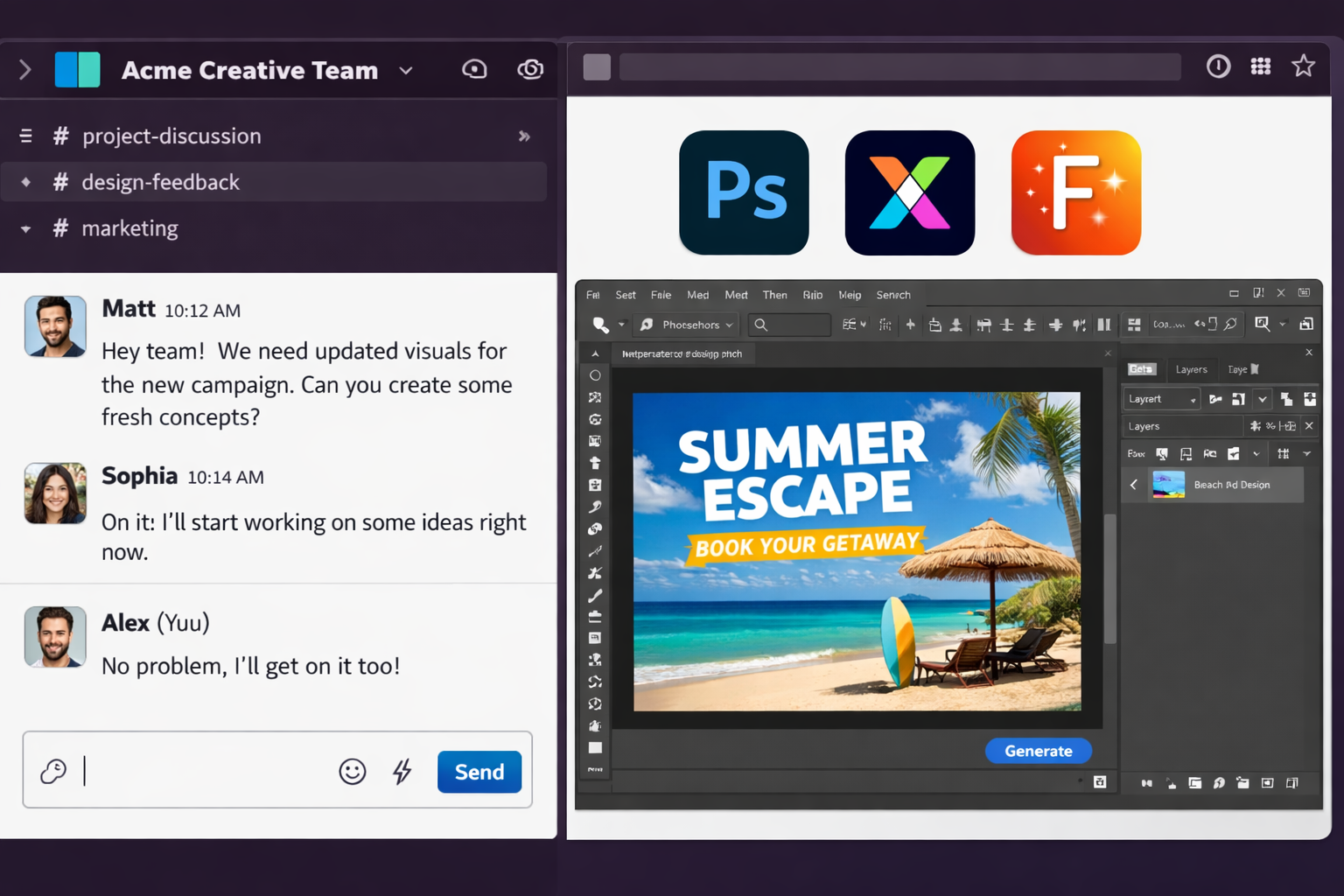Click the canvas vertical scrollbar
Screen dimensions: 1344x896
1109,579
